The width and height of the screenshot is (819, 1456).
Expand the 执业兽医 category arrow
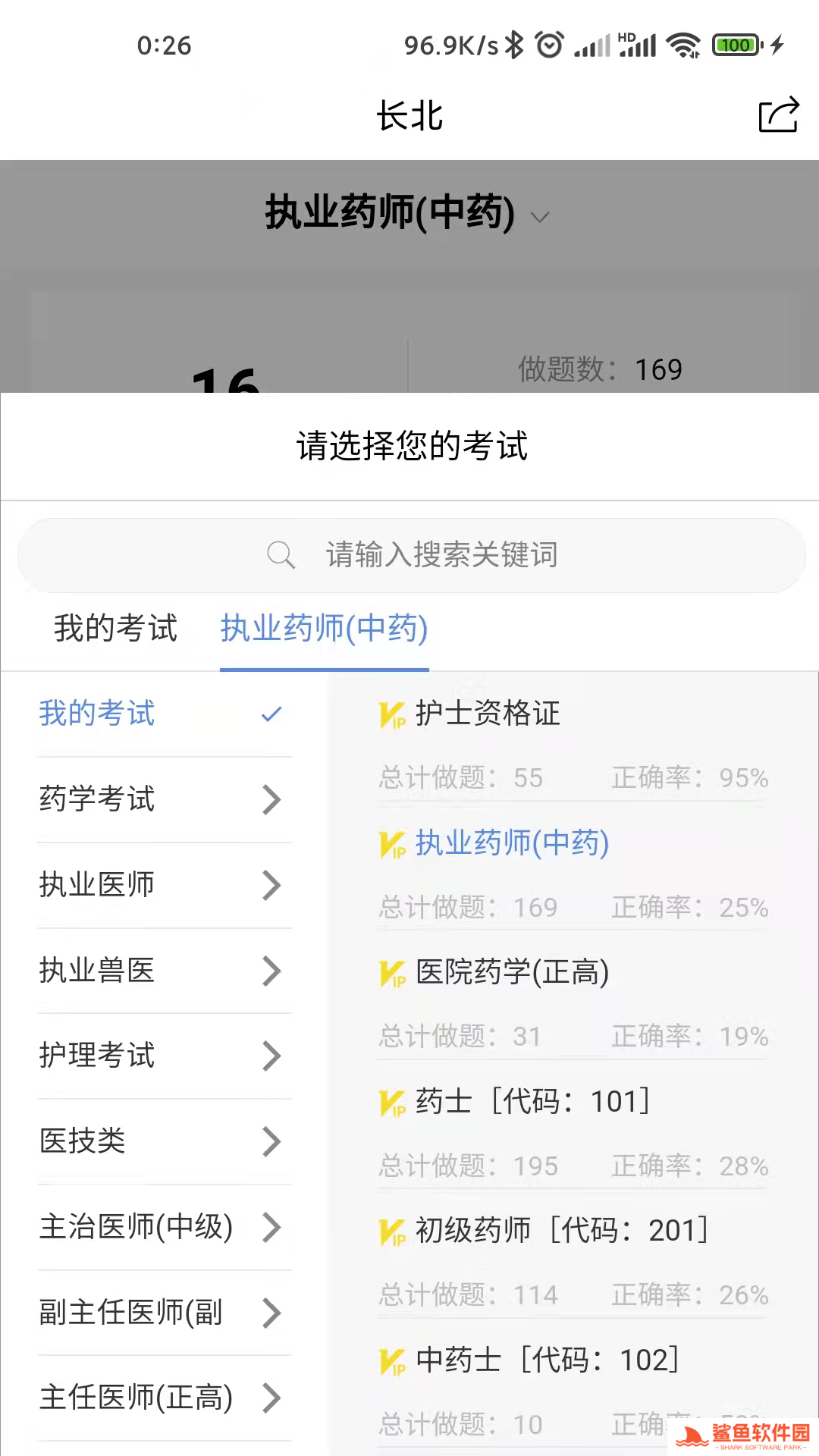271,971
